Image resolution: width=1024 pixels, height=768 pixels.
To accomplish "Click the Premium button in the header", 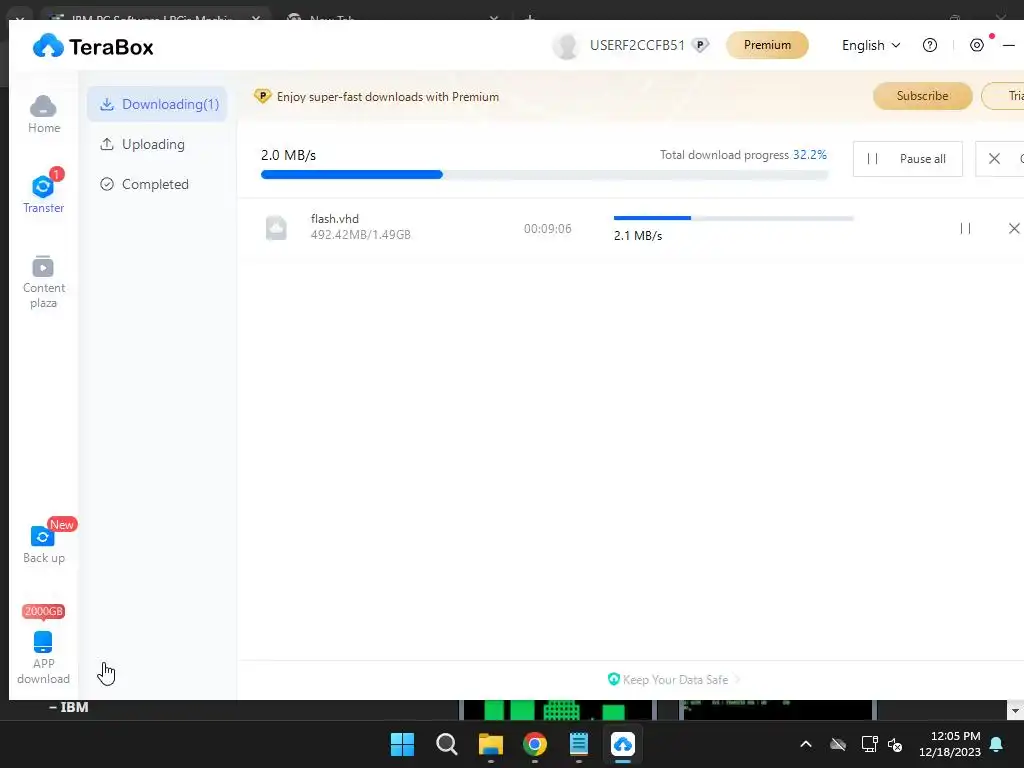I will (x=767, y=45).
